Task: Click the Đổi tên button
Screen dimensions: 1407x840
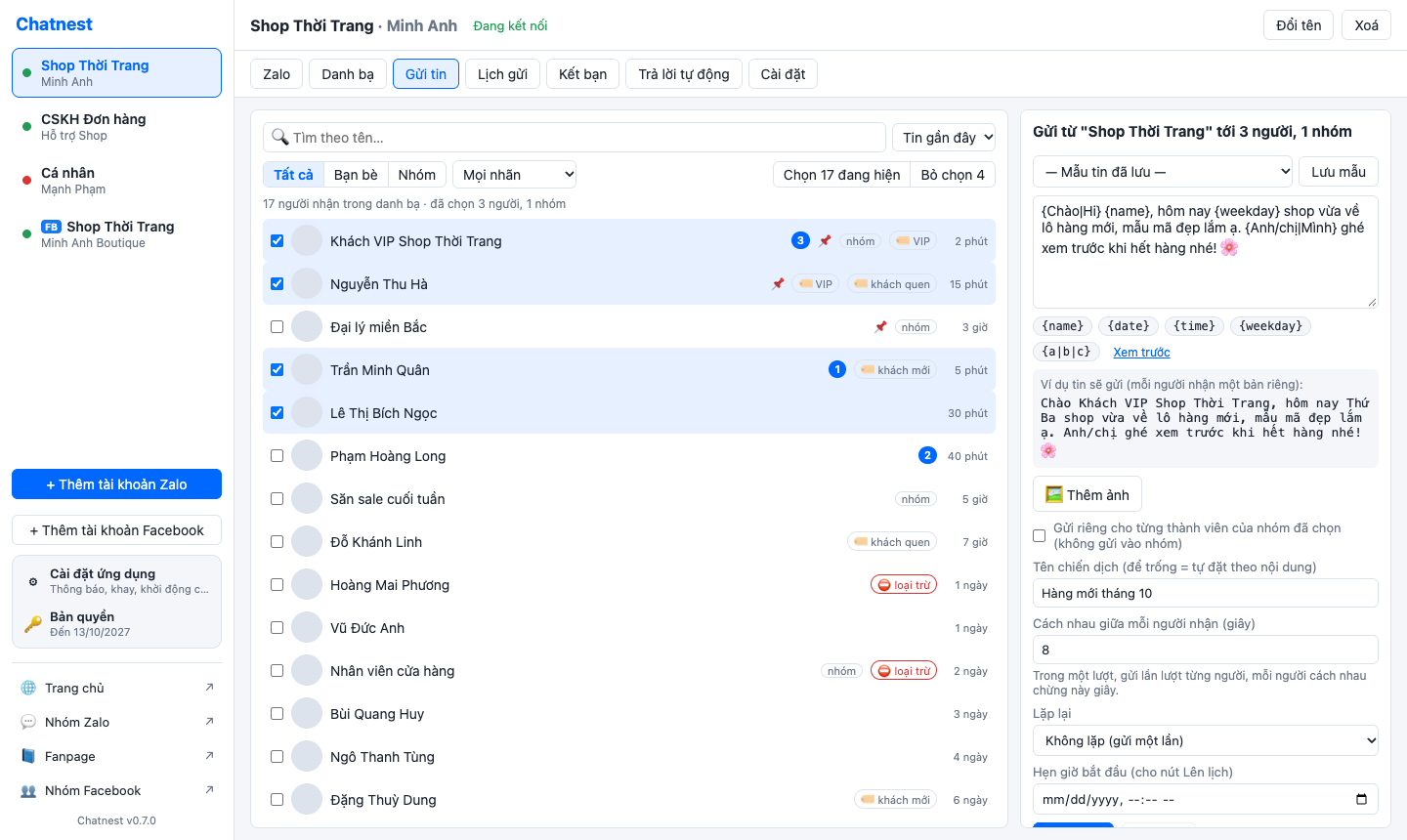Action: click(x=1299, y=25)
